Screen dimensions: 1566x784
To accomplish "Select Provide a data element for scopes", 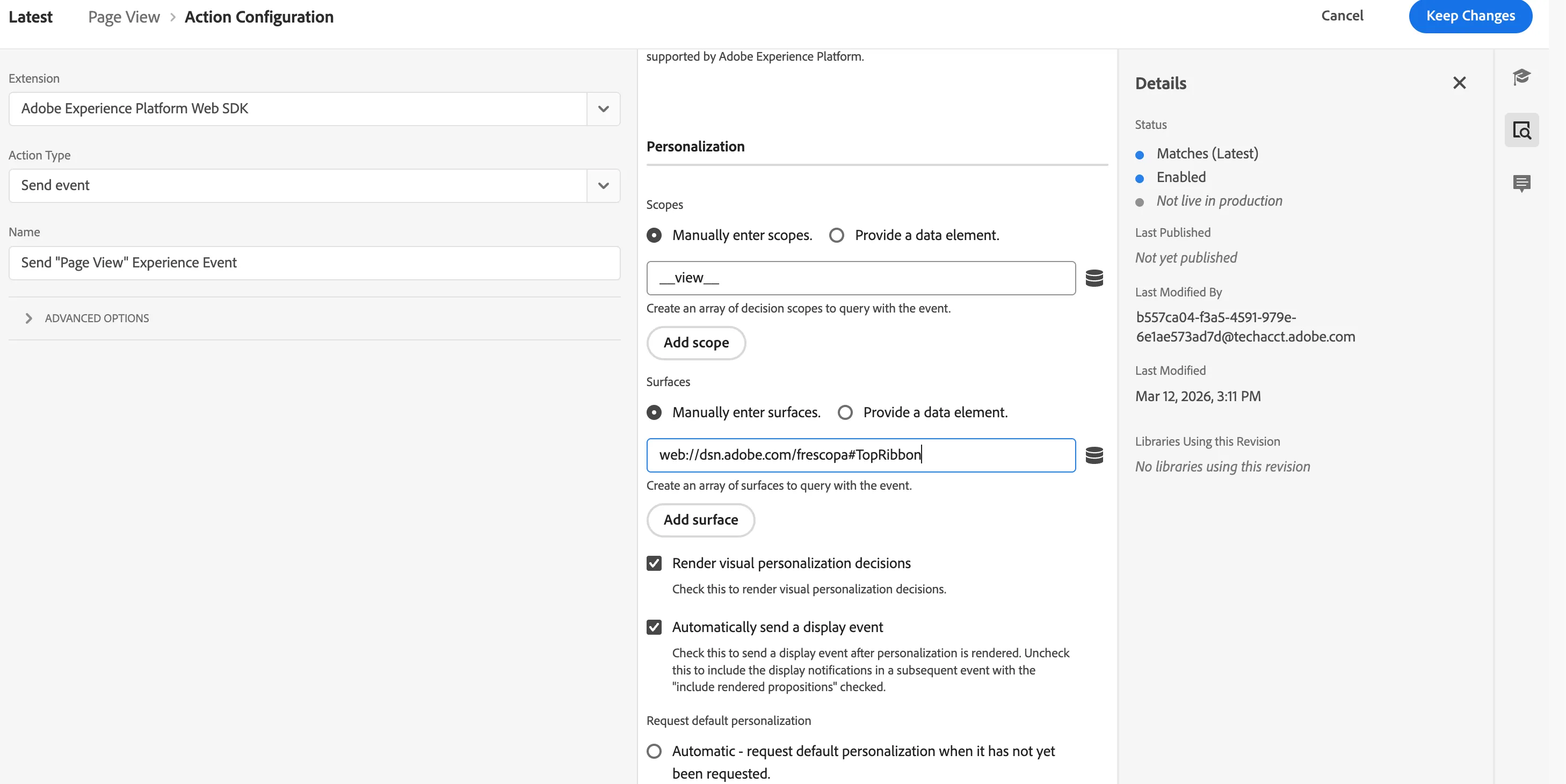I will [x=837, y=235].
